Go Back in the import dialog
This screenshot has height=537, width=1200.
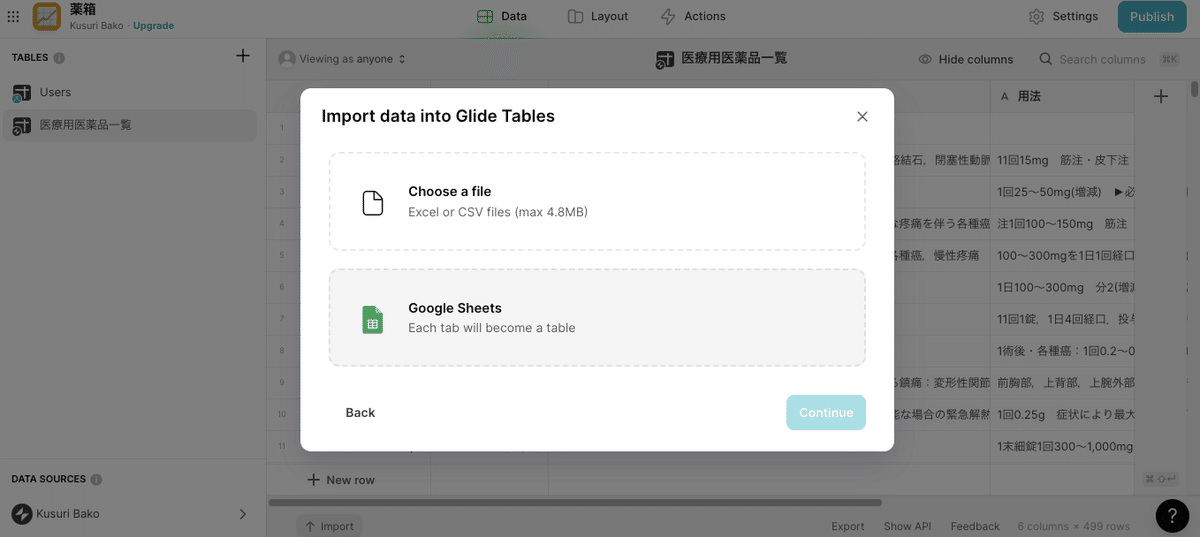[360, 412]
